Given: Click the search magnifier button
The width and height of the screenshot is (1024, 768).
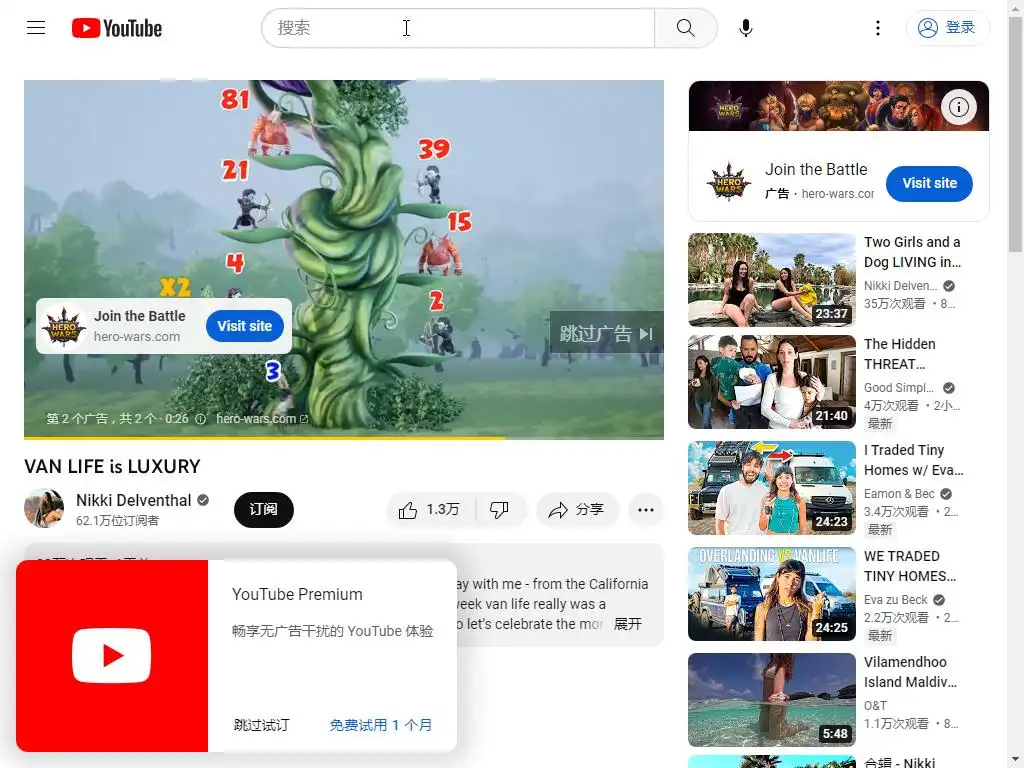Looking at the screenshot, I should point(685,28).
